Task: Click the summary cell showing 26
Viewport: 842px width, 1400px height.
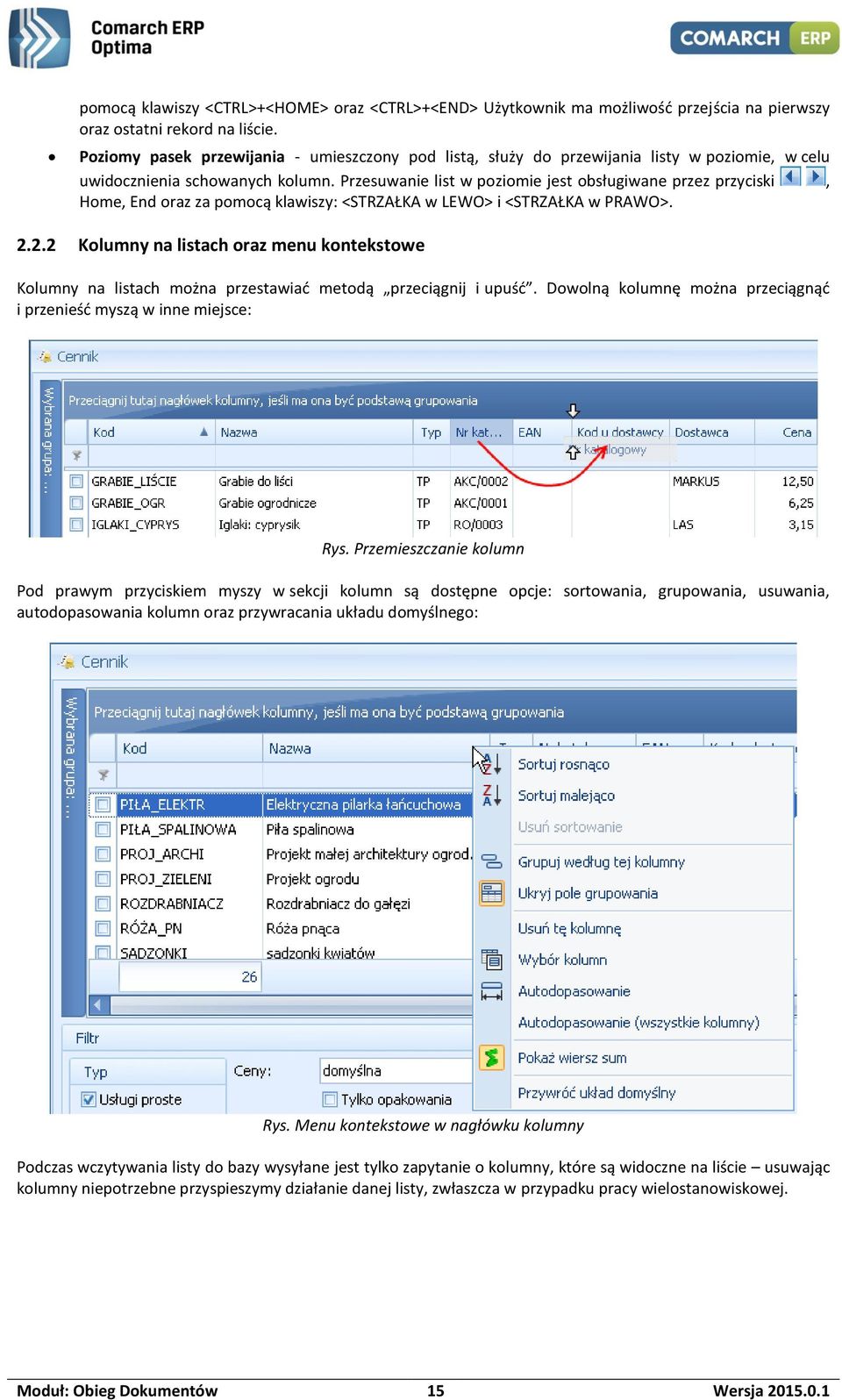Action: pyautogui.click(x=189, y=976)
